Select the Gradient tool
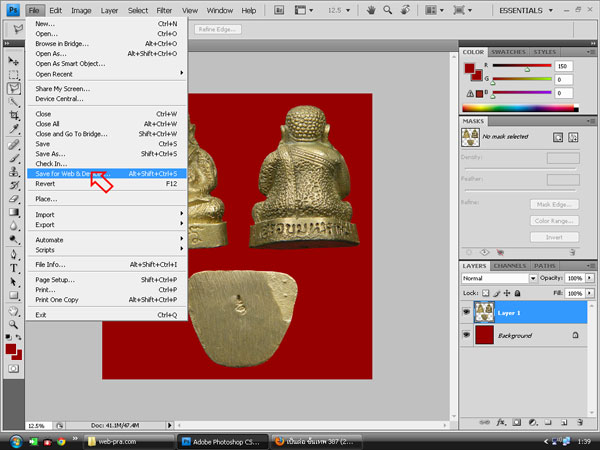Image resolution: width=600 pixels, height=450 pixels. coord(14,212)
